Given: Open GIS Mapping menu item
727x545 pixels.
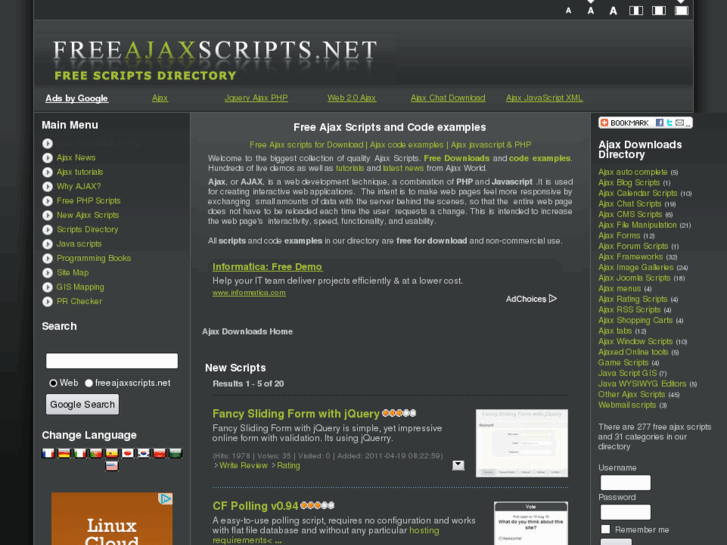Looking at the screenshot, I should coord(80,287).
